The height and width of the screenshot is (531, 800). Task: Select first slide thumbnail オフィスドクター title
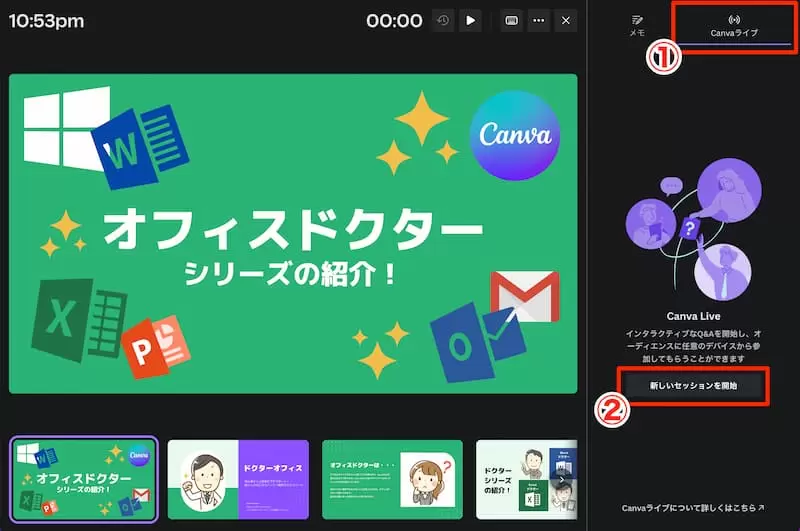coord(84,479)
